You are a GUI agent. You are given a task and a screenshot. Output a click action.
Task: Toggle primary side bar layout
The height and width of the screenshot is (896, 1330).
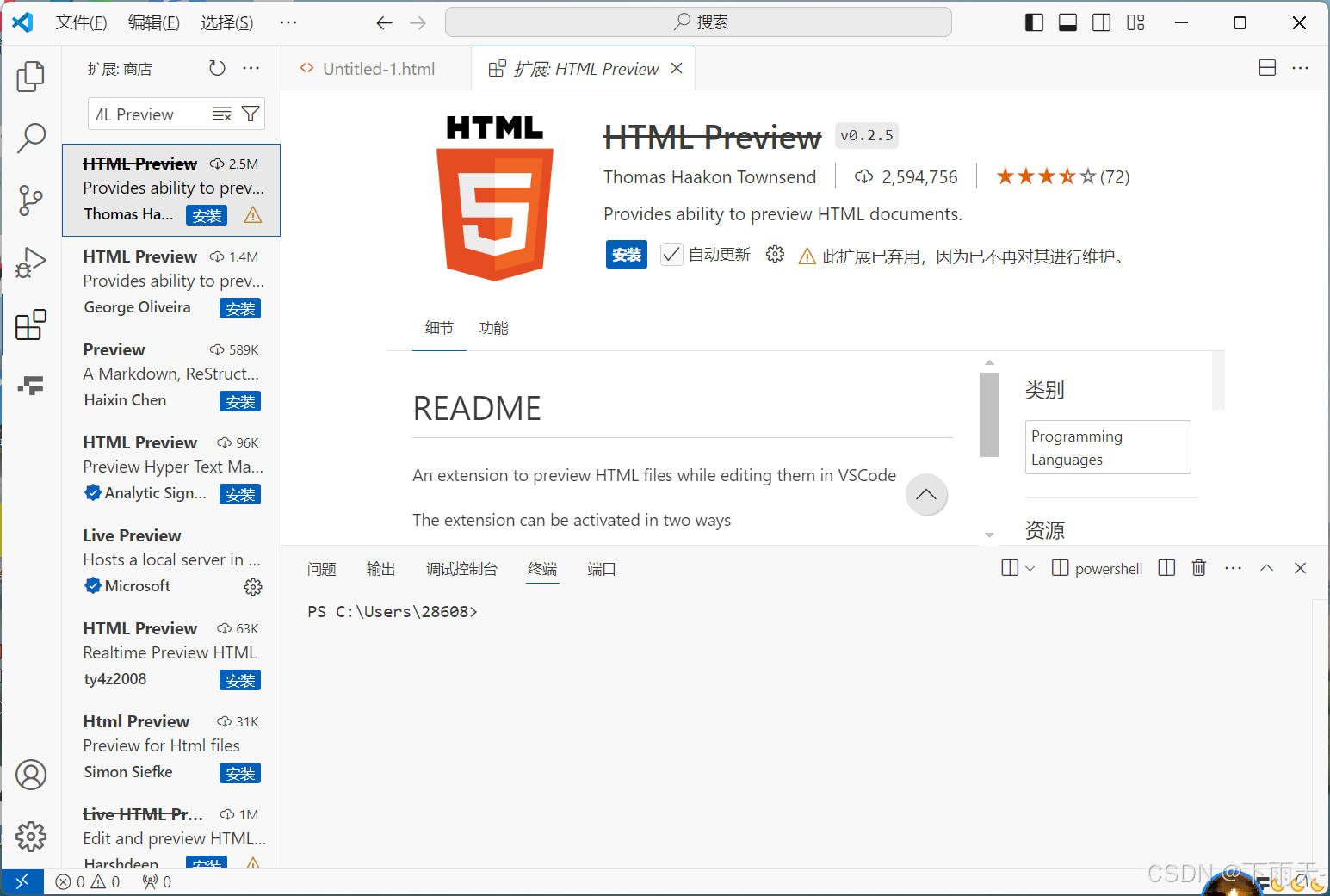coord(1035,22)
